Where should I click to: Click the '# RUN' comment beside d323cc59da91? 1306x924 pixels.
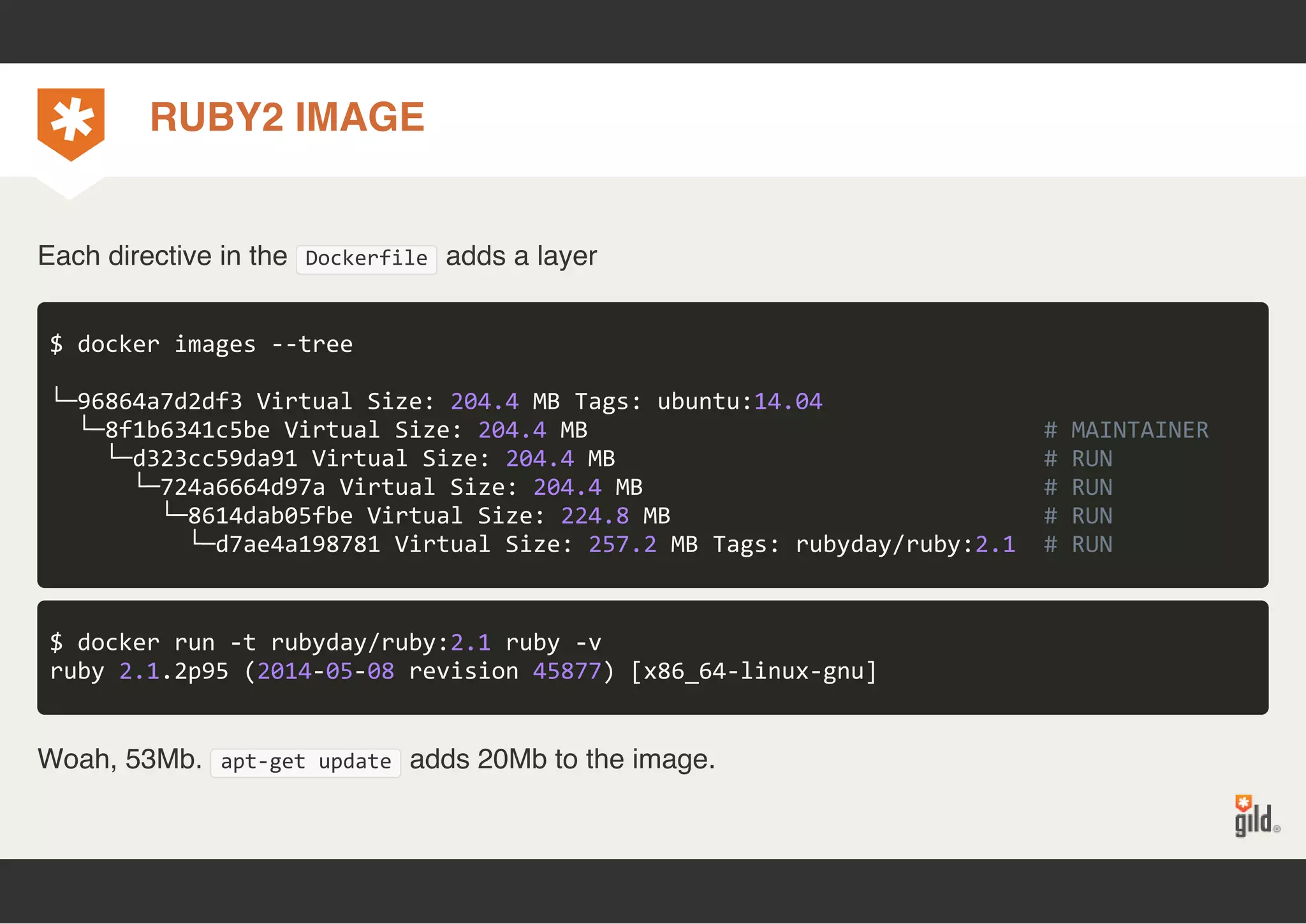[1078, 458]
